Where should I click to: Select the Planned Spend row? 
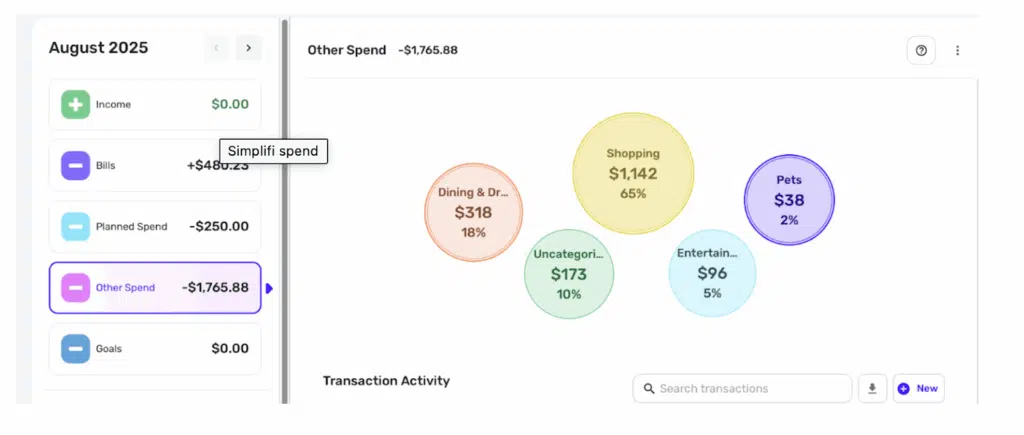[155, 227]
